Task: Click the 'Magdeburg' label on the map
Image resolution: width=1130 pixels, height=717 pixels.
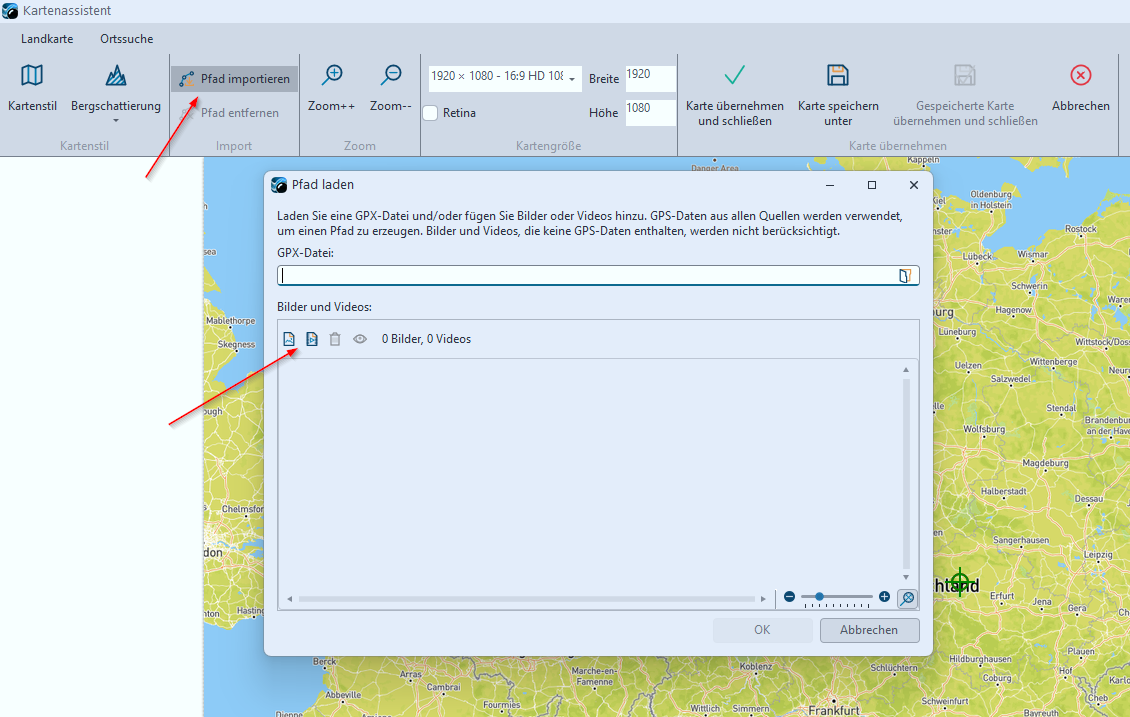Action: click(1045, 463)
